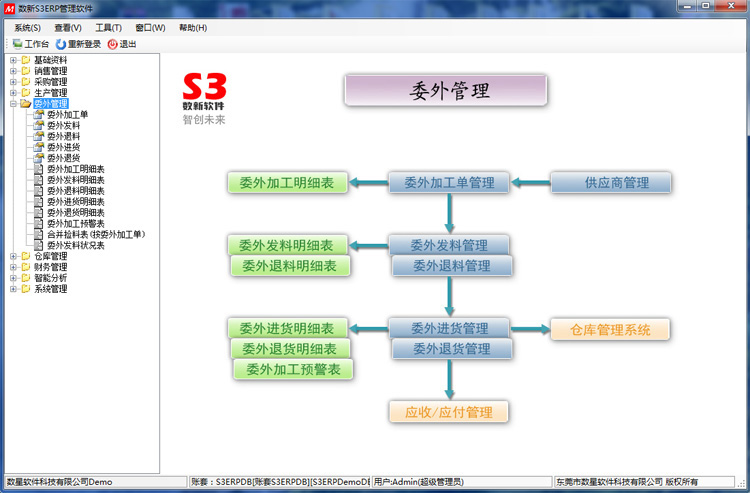The image size is (750, 493).
Task: Click the 委外加工预警表 report icon
Action: pos(39,223)
